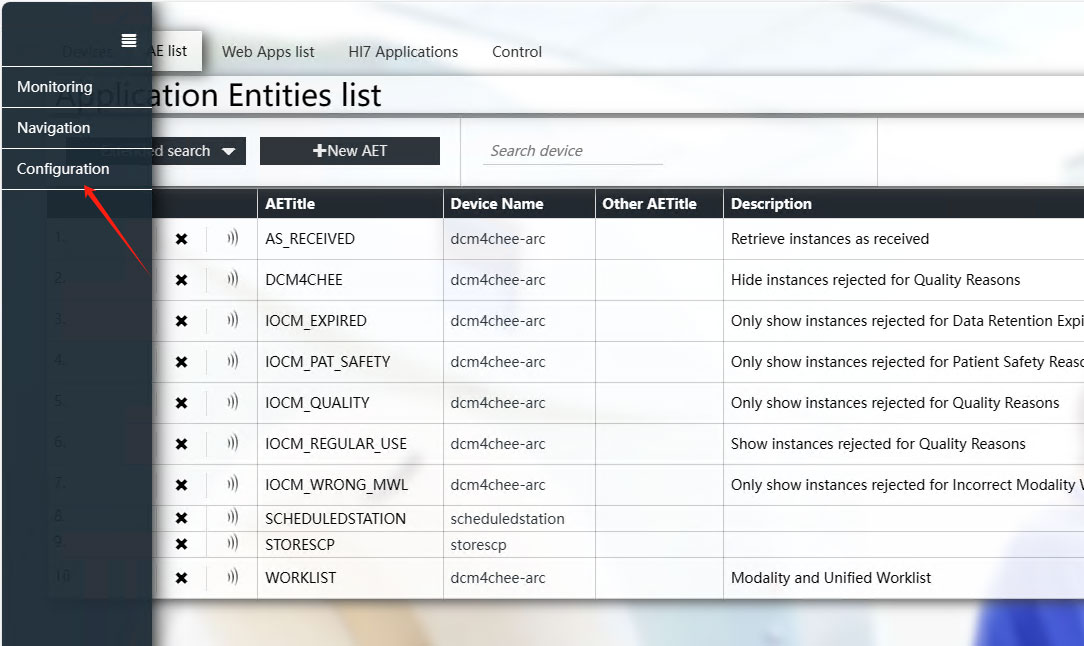Image resolution: width=1084 pixels, height=646 pixels.
Task: Select Configuration in the side menu
Action: [63, 169]
